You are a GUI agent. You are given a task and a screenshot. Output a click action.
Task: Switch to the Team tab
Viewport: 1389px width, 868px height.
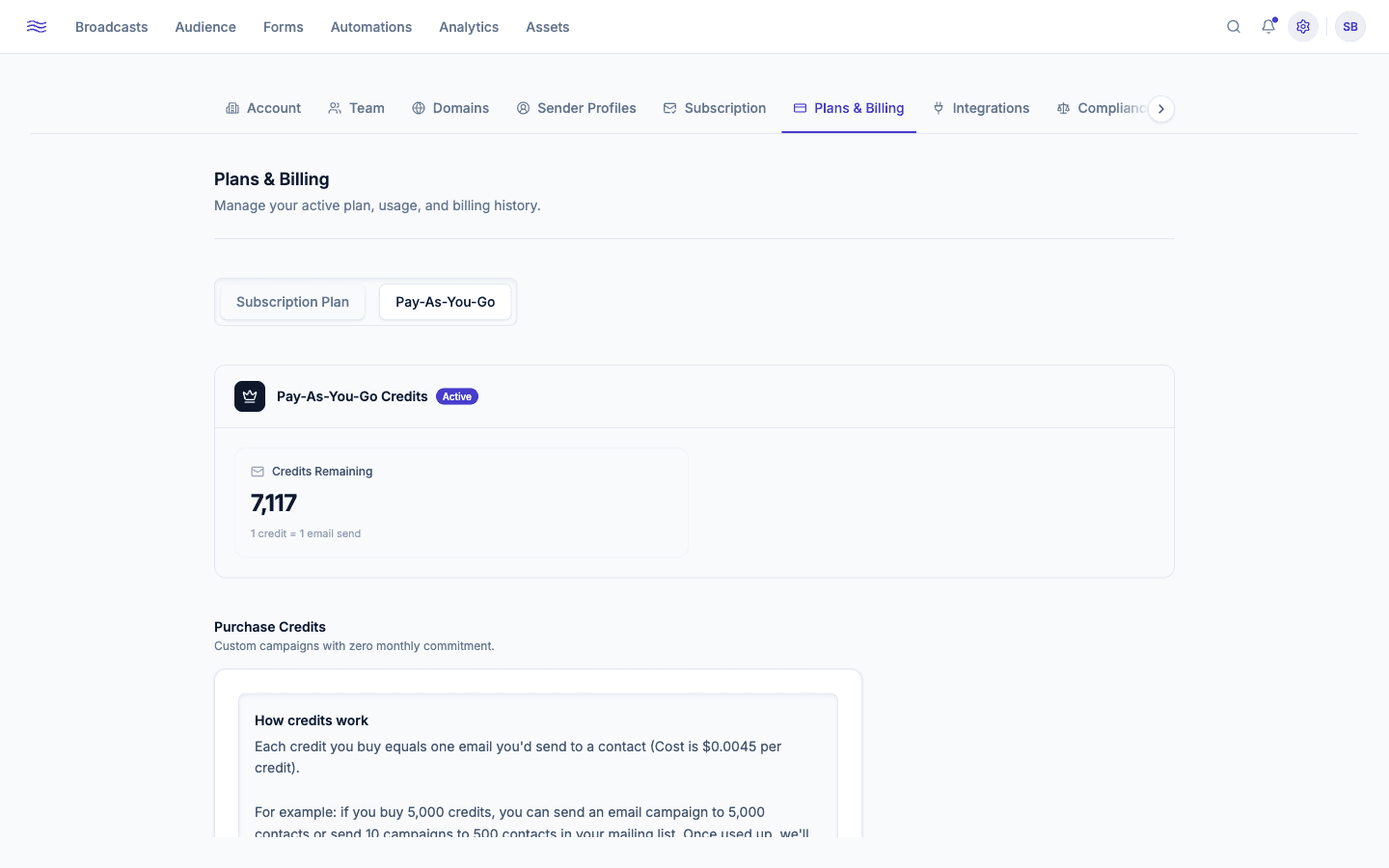click(356, 108)
